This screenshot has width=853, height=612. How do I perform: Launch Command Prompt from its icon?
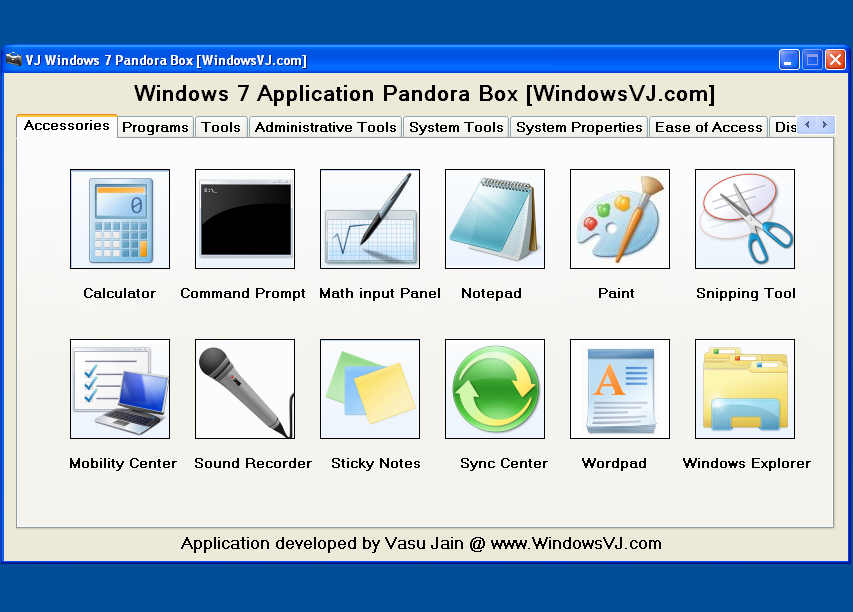(x=245, y=219)
